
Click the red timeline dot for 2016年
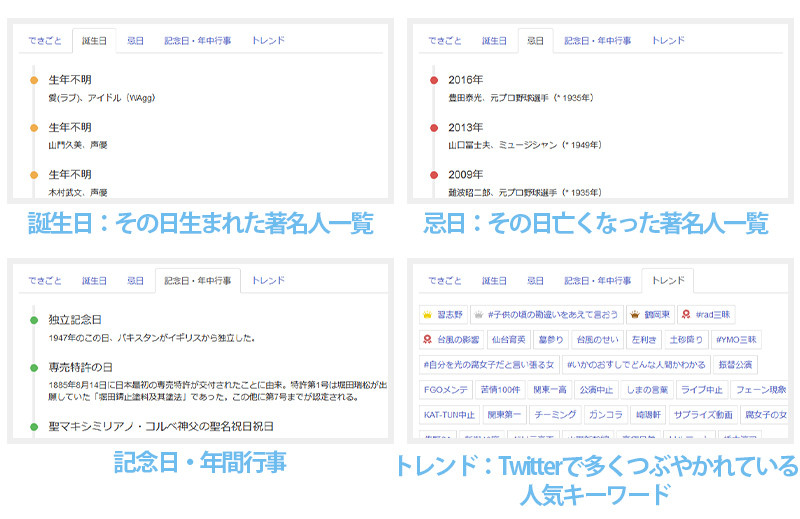tap(433, 80)
